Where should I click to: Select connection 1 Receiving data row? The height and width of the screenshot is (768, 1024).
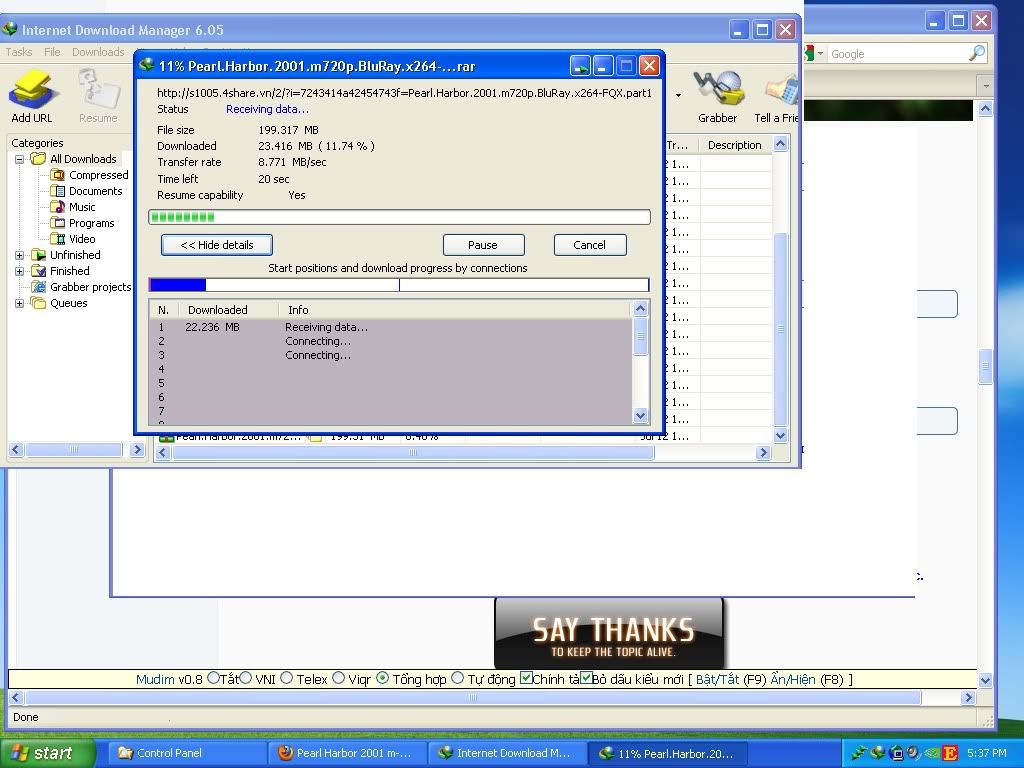[391, 327]
